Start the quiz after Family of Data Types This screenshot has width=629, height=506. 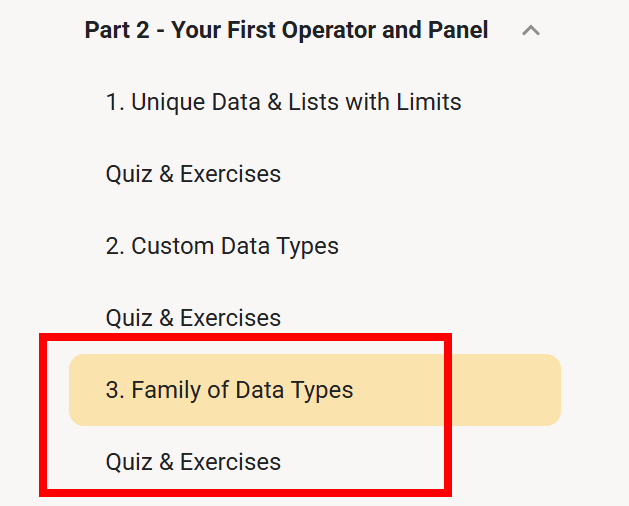coord(193,462)
